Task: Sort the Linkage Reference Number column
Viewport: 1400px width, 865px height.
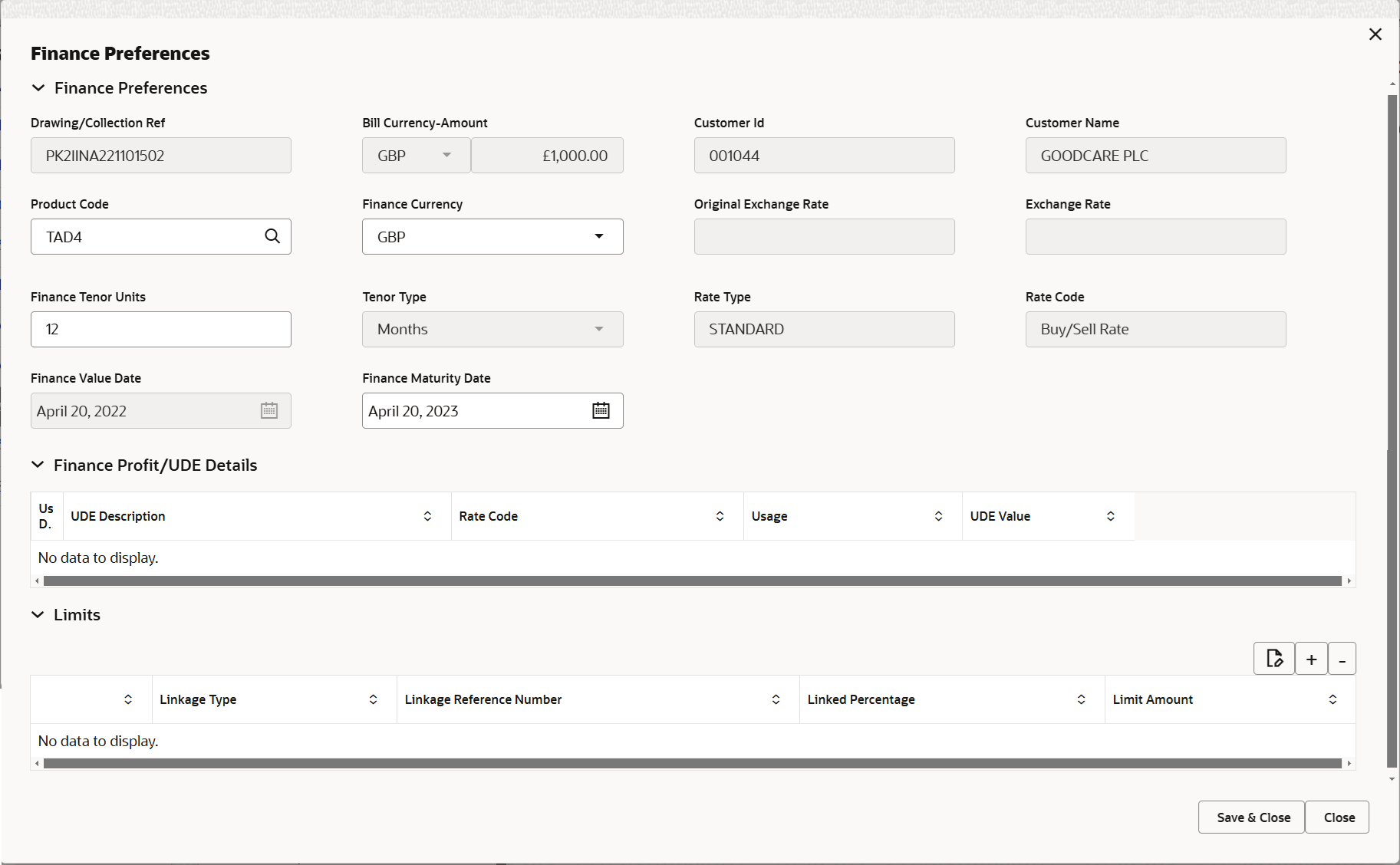Action: (x=776, y=699)
